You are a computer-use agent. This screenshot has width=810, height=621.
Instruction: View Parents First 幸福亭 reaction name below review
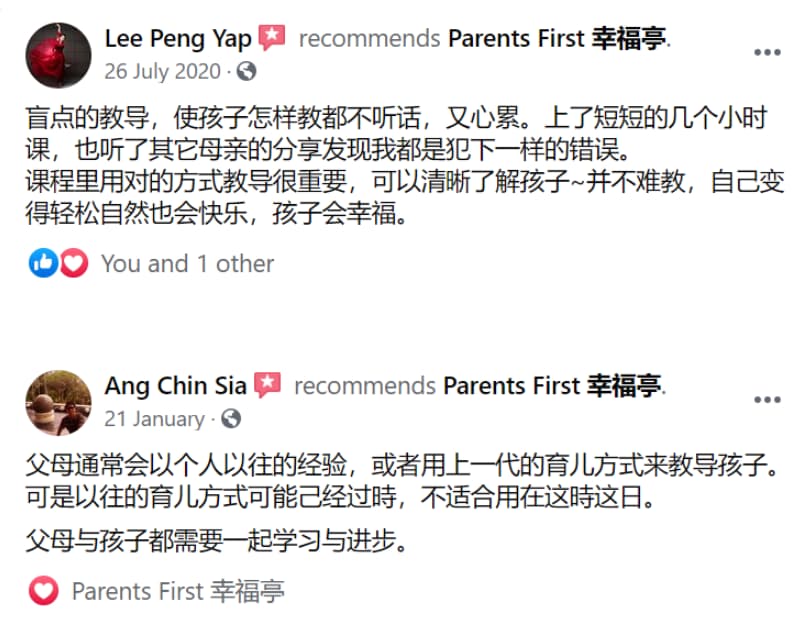click(x=178, y=591)
